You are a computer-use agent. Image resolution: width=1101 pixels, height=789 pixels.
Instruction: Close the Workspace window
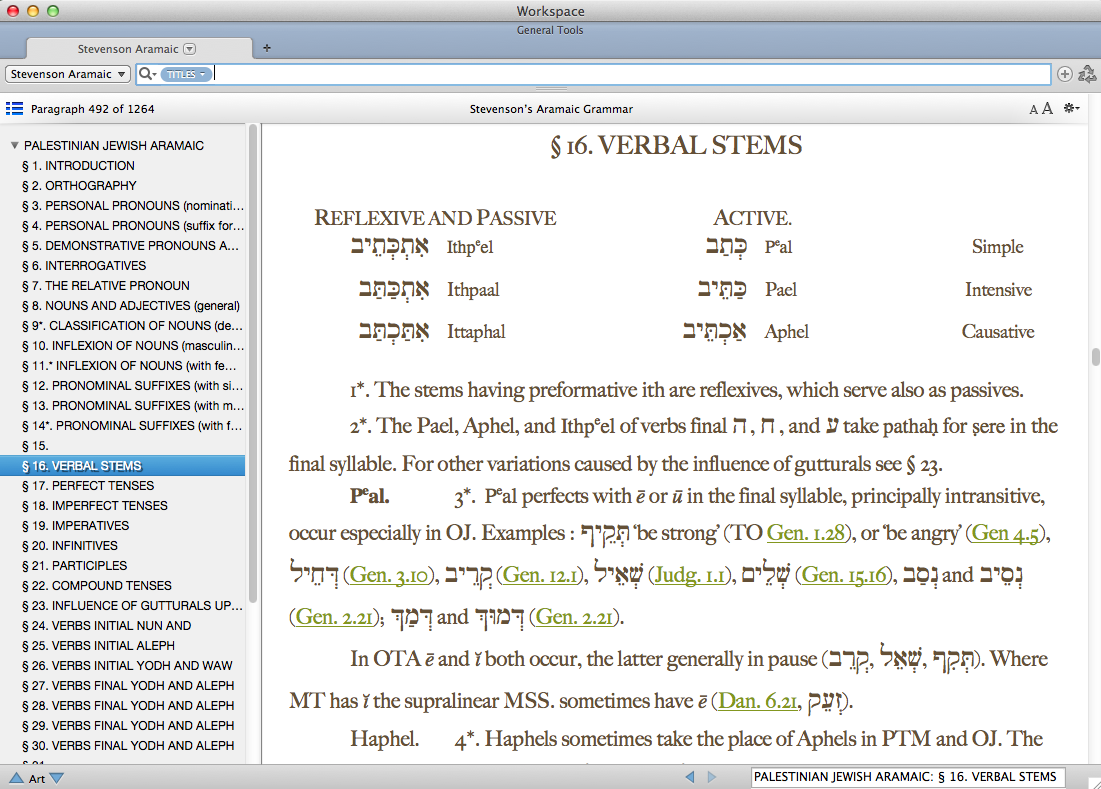(x=13, y=11)
